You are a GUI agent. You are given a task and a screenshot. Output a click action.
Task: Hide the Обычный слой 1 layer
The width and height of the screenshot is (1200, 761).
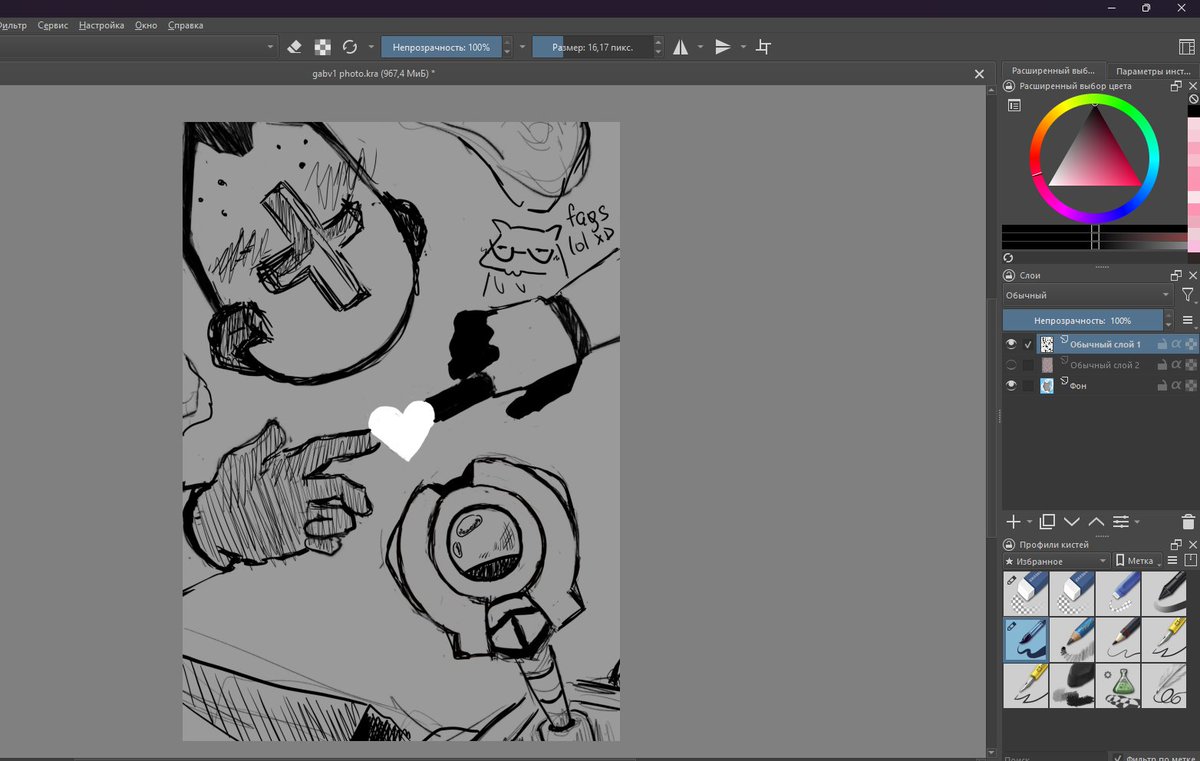coord(1011,344)
